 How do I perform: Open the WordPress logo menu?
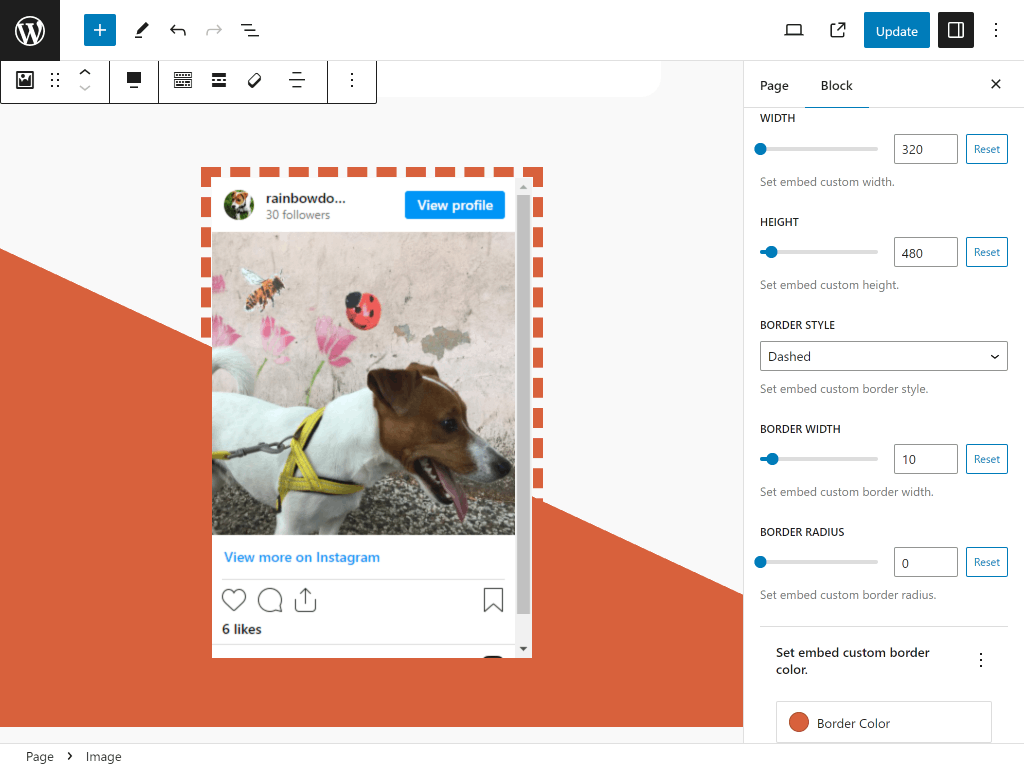click(x=30, y=30)
